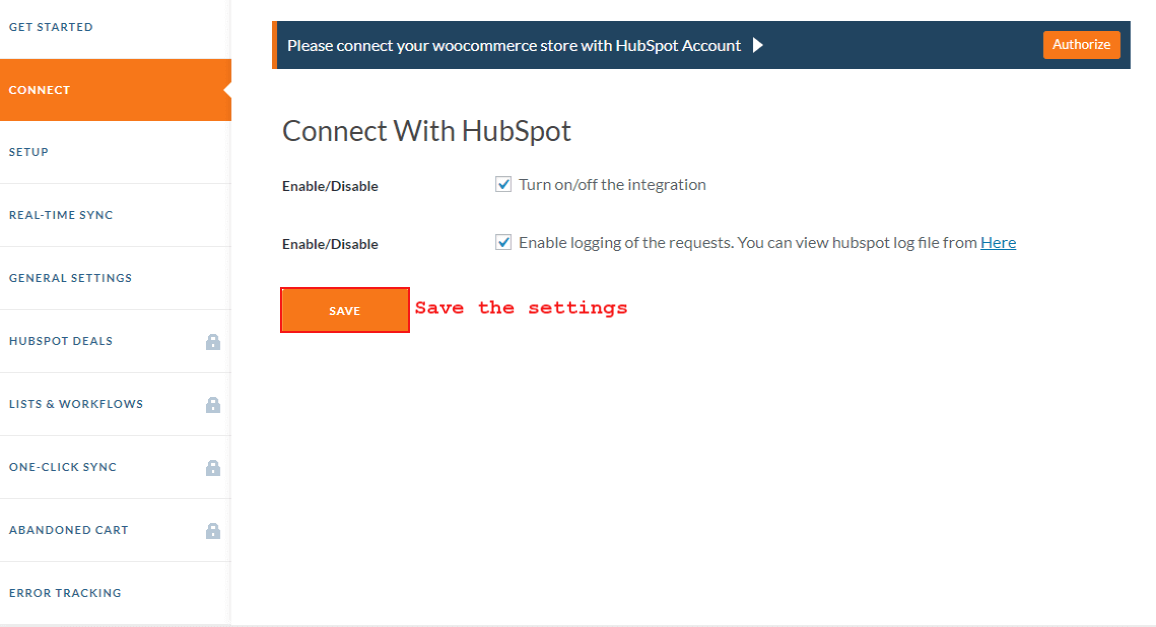The image size is (1156, 627).
Task: Open the Real-Time Sync section
Action: tap(116, 215)
